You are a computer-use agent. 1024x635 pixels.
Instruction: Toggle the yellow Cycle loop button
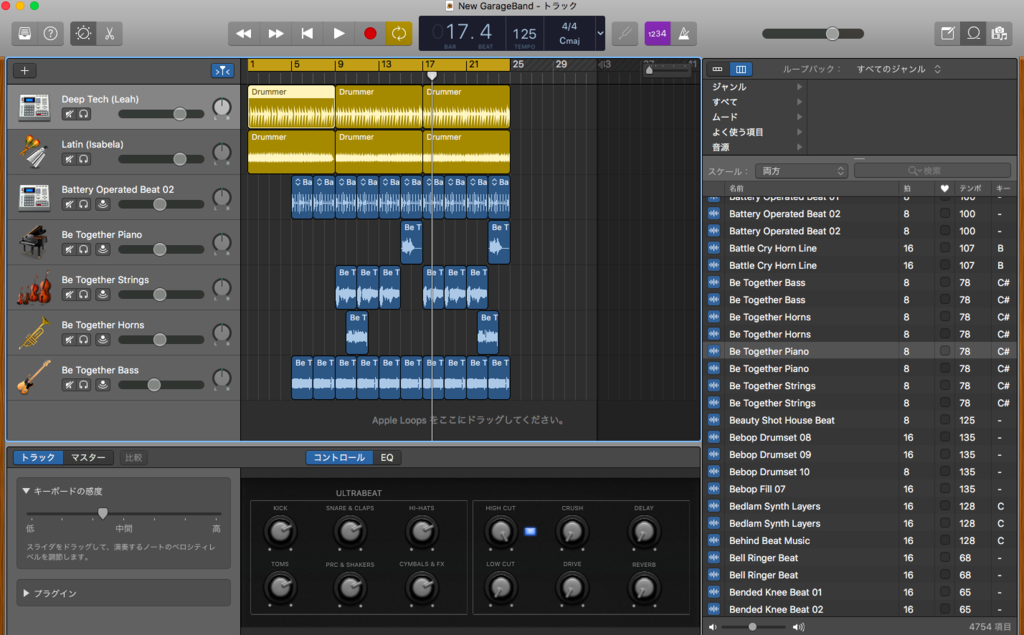click(399, 33)
